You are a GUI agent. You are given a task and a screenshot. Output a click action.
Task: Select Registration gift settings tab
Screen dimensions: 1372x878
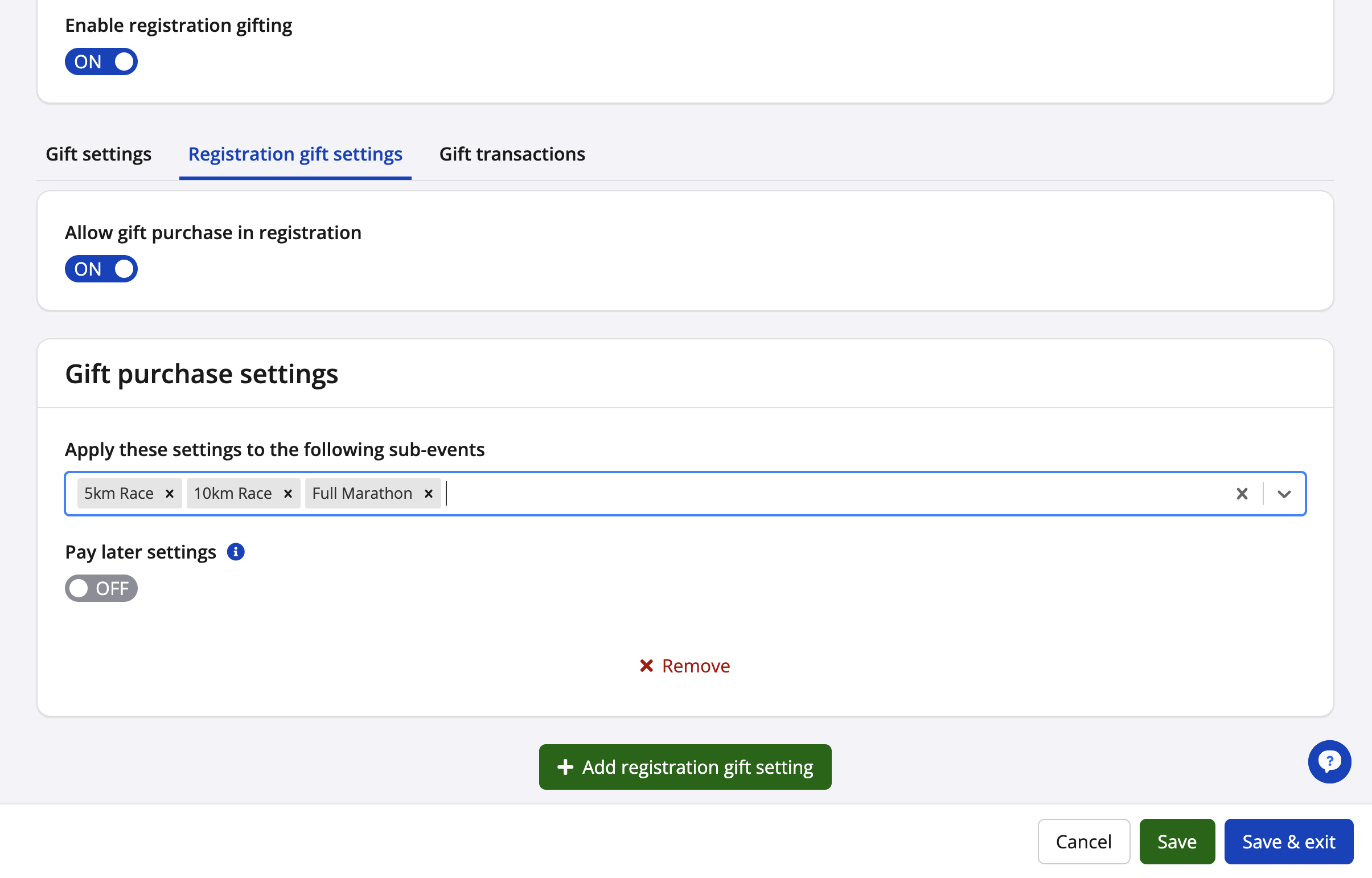click(295, 154)
